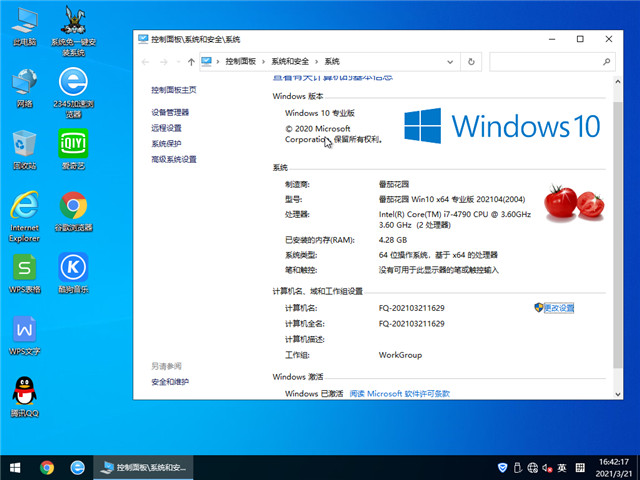Open the Windows Start menu

[x=15, y=467]
